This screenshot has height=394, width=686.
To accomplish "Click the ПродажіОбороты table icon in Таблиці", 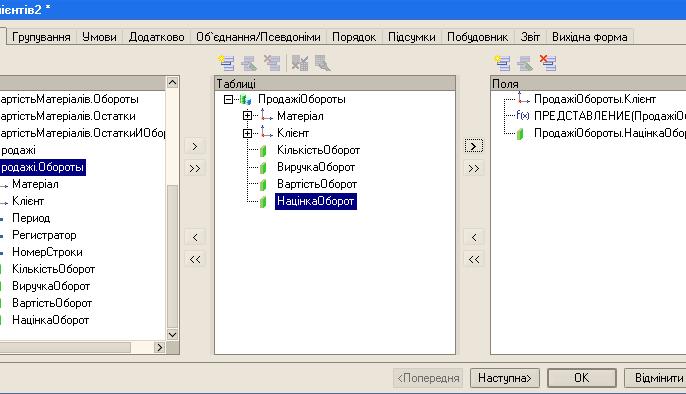I will 246,100.
